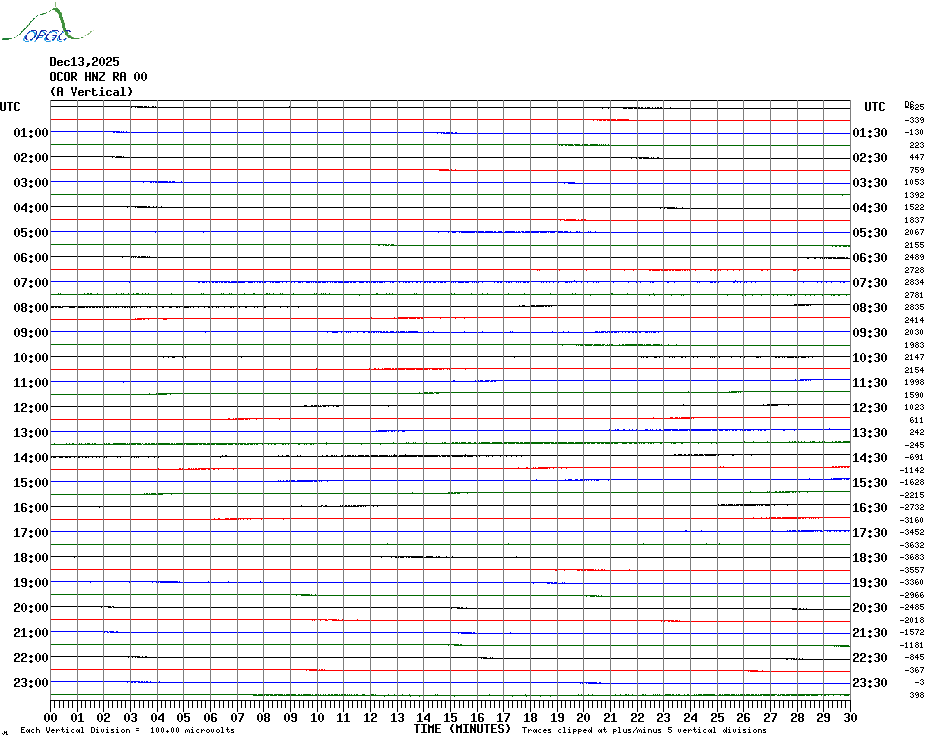Select the offset value 223
This screenshot has width=930, height=744.
coord(917,145)
